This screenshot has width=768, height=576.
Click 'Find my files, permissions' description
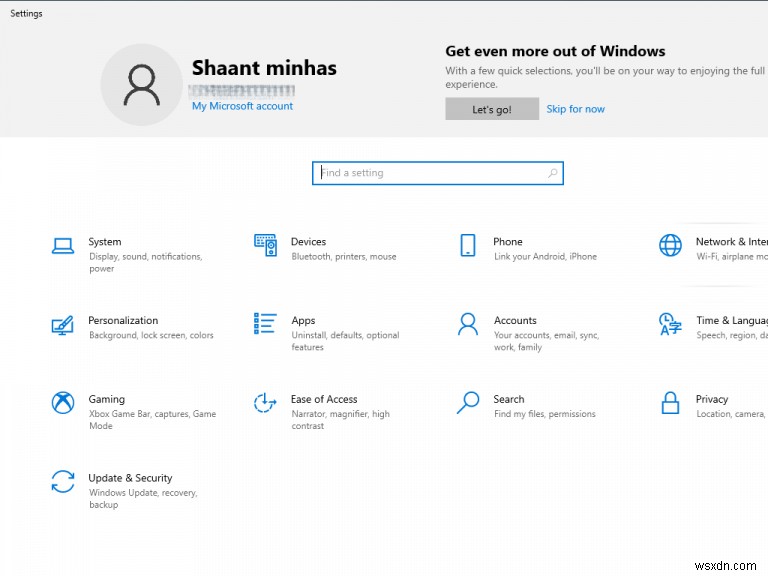pos(545,414)
